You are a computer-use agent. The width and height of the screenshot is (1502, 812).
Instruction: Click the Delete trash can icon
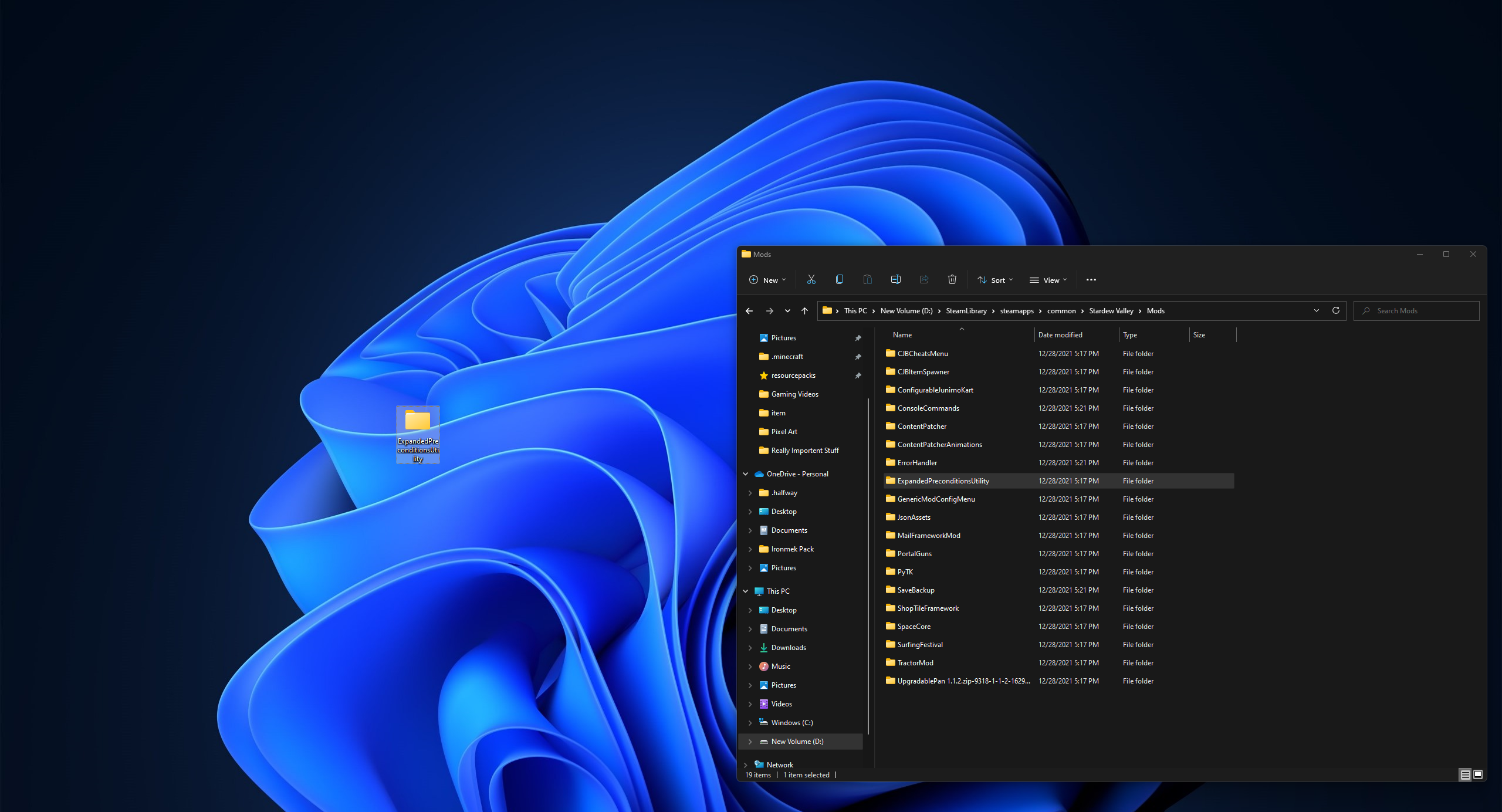(952, 280)
